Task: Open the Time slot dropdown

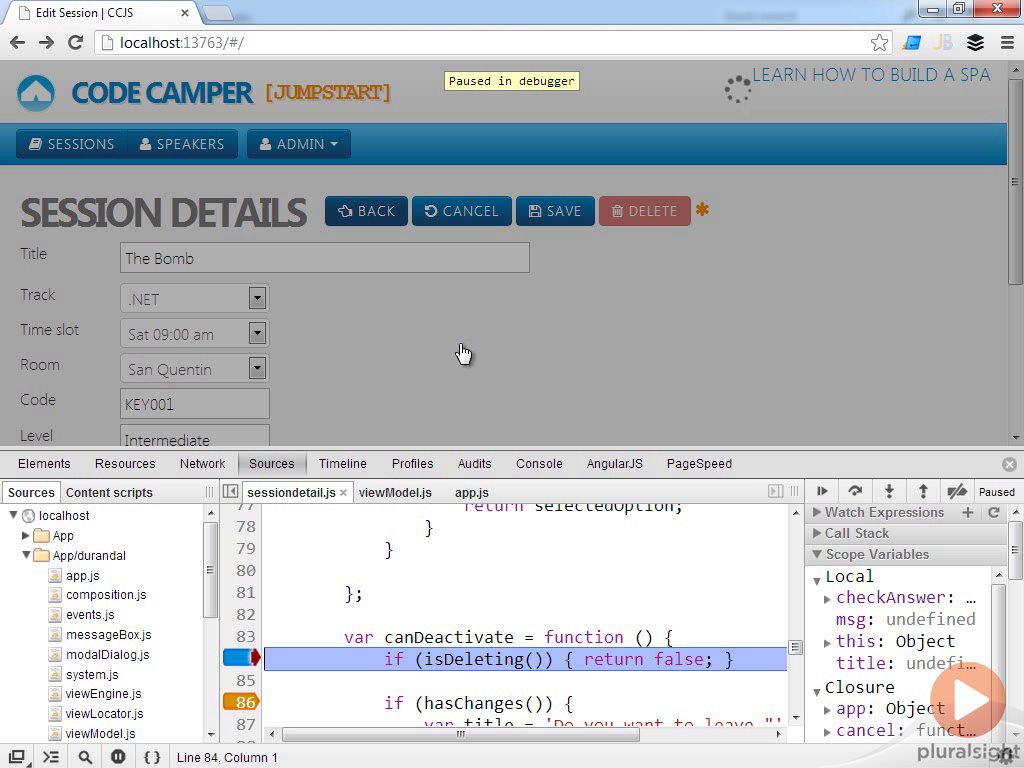Action: tap(257, 334)
